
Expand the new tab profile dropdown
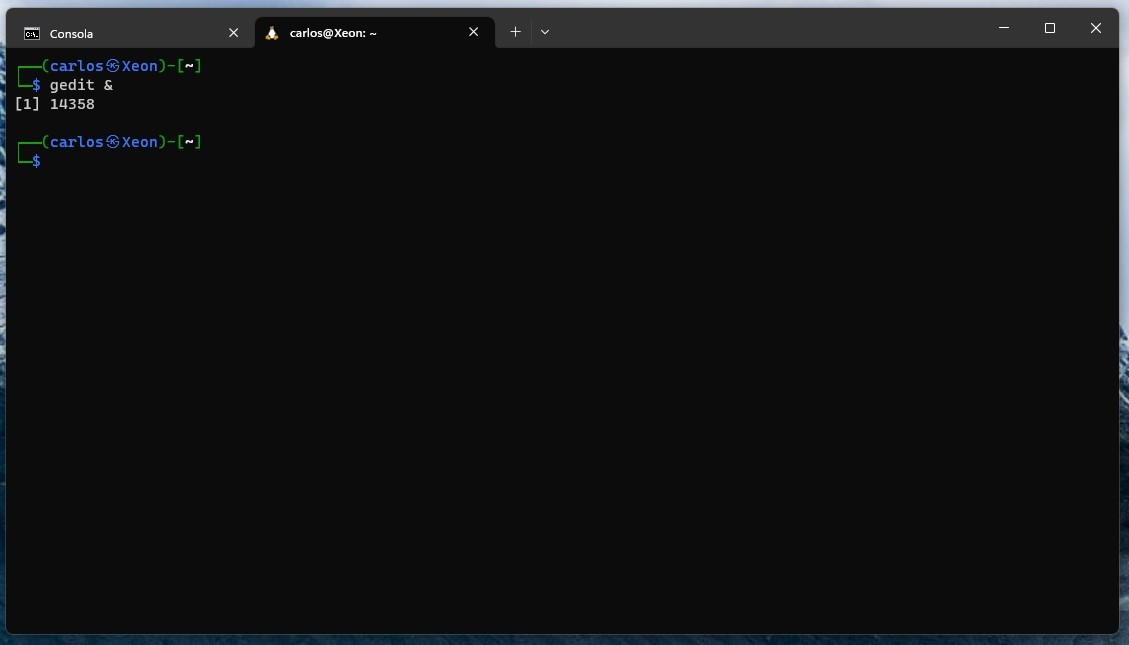tap(545, 32)
